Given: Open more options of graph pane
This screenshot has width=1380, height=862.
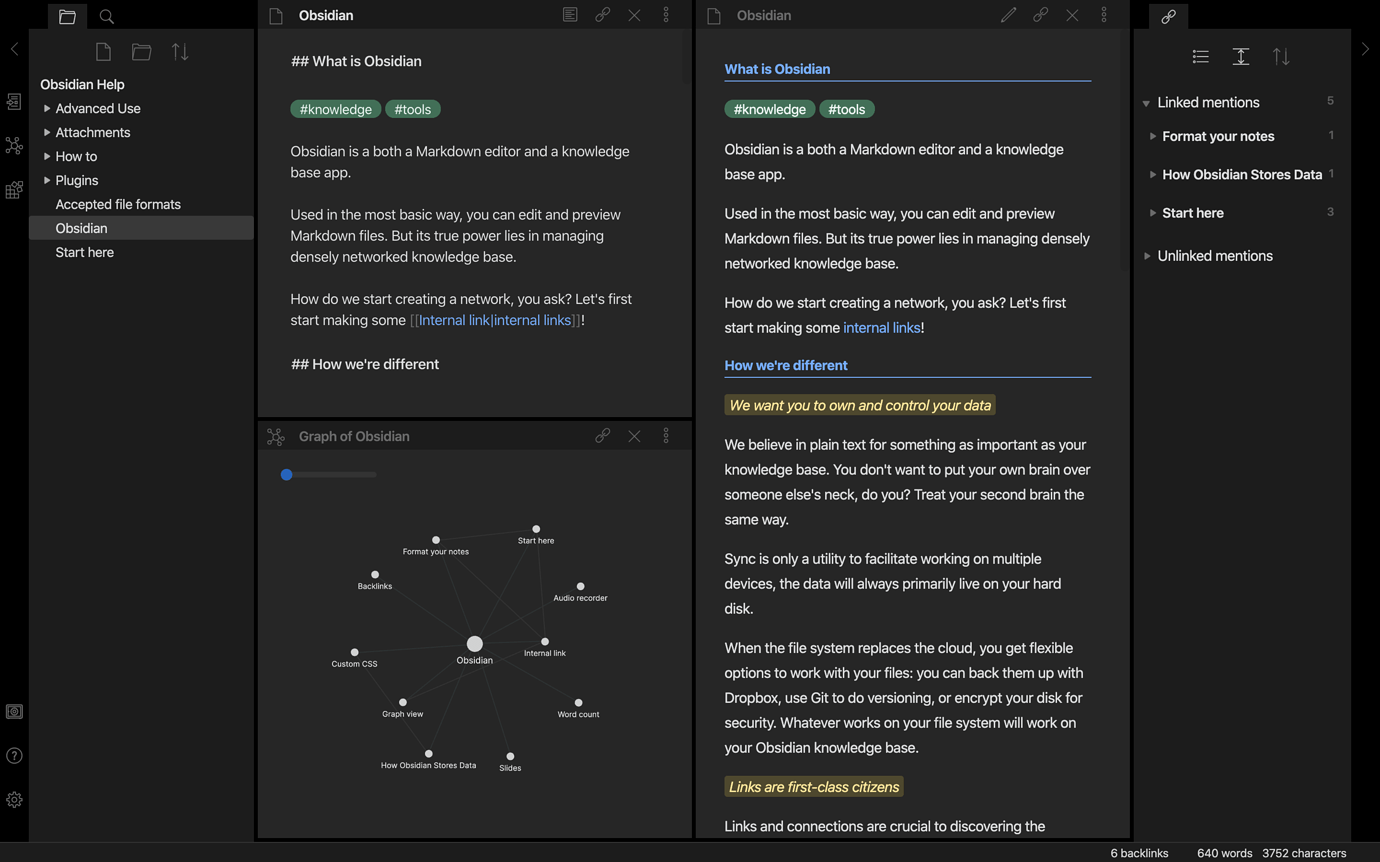Looking at the screenshot, I should [x=666, y=436].
